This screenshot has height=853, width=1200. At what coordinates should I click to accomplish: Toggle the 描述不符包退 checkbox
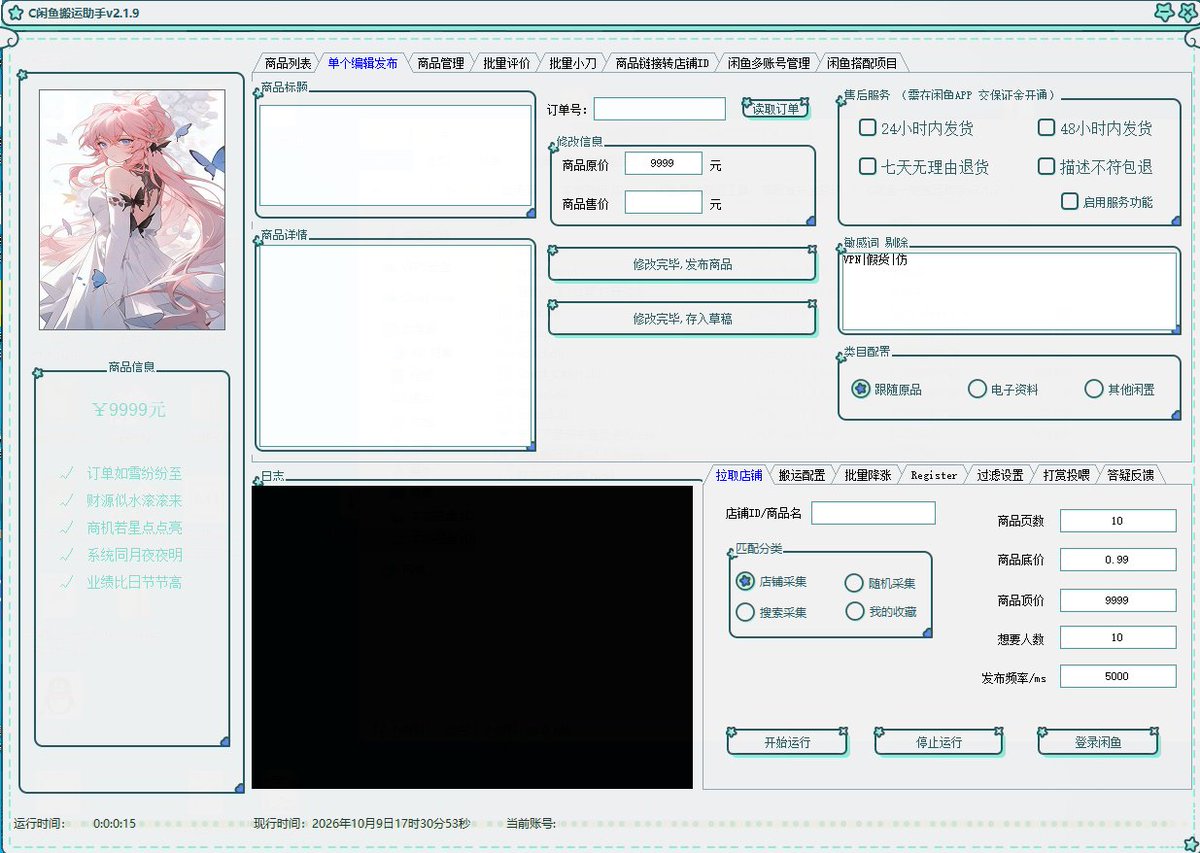[x=1046, y=166]
